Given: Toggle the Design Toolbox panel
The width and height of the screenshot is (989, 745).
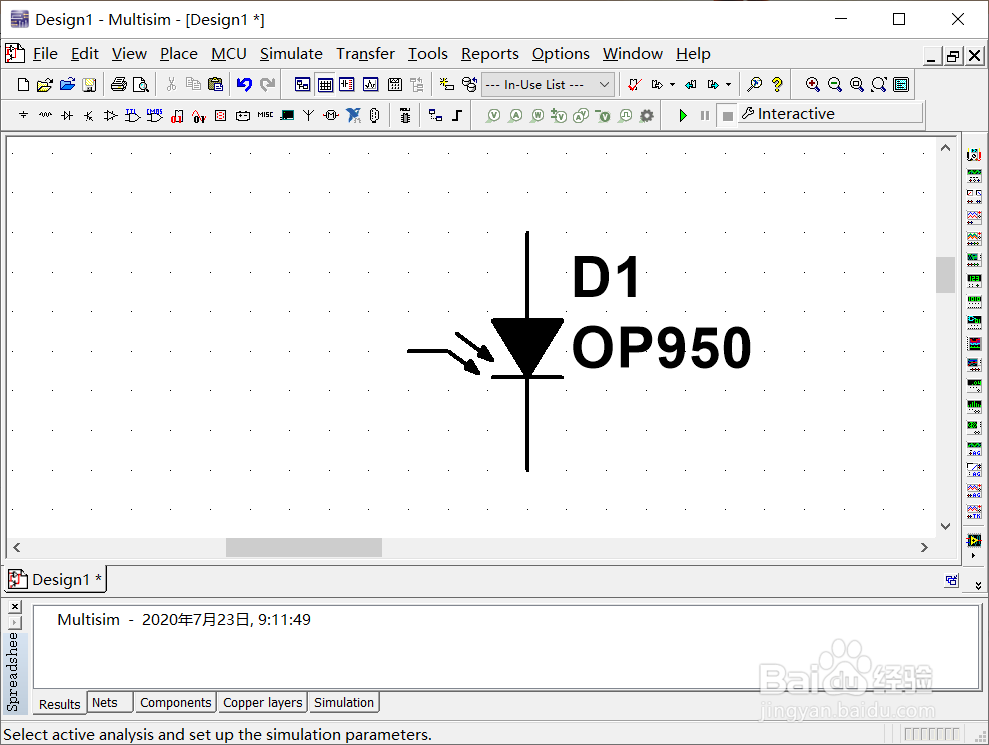Looking at the screenshot, I should tap(303, 85).
